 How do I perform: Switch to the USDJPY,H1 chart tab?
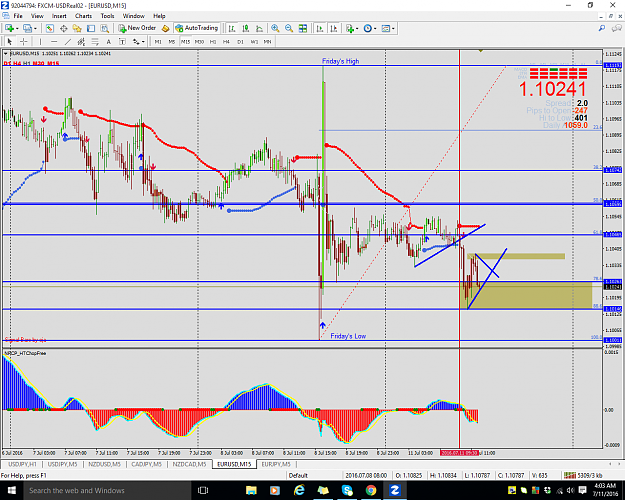pyautogui.click(x=22, y=464)
